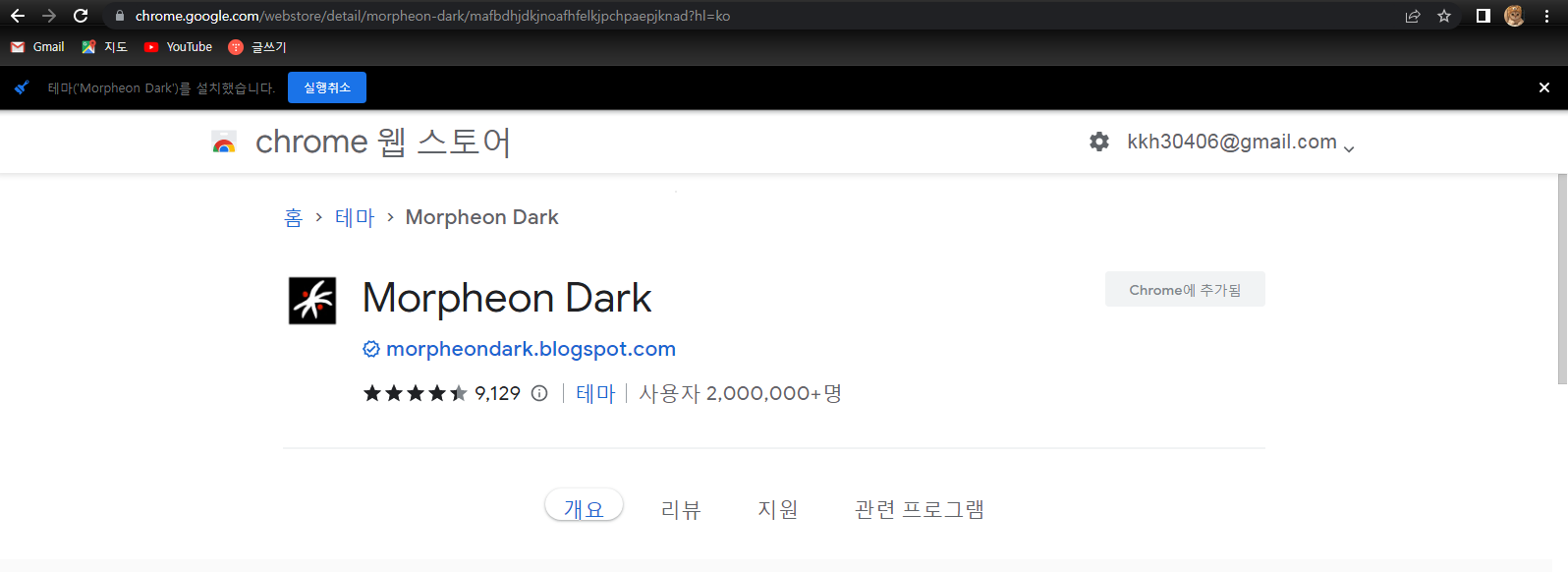The width and height of the screenshot is (1568, 572).
Task: Open the 지도 maps bookmark
Action: click(x=104, y=47)
